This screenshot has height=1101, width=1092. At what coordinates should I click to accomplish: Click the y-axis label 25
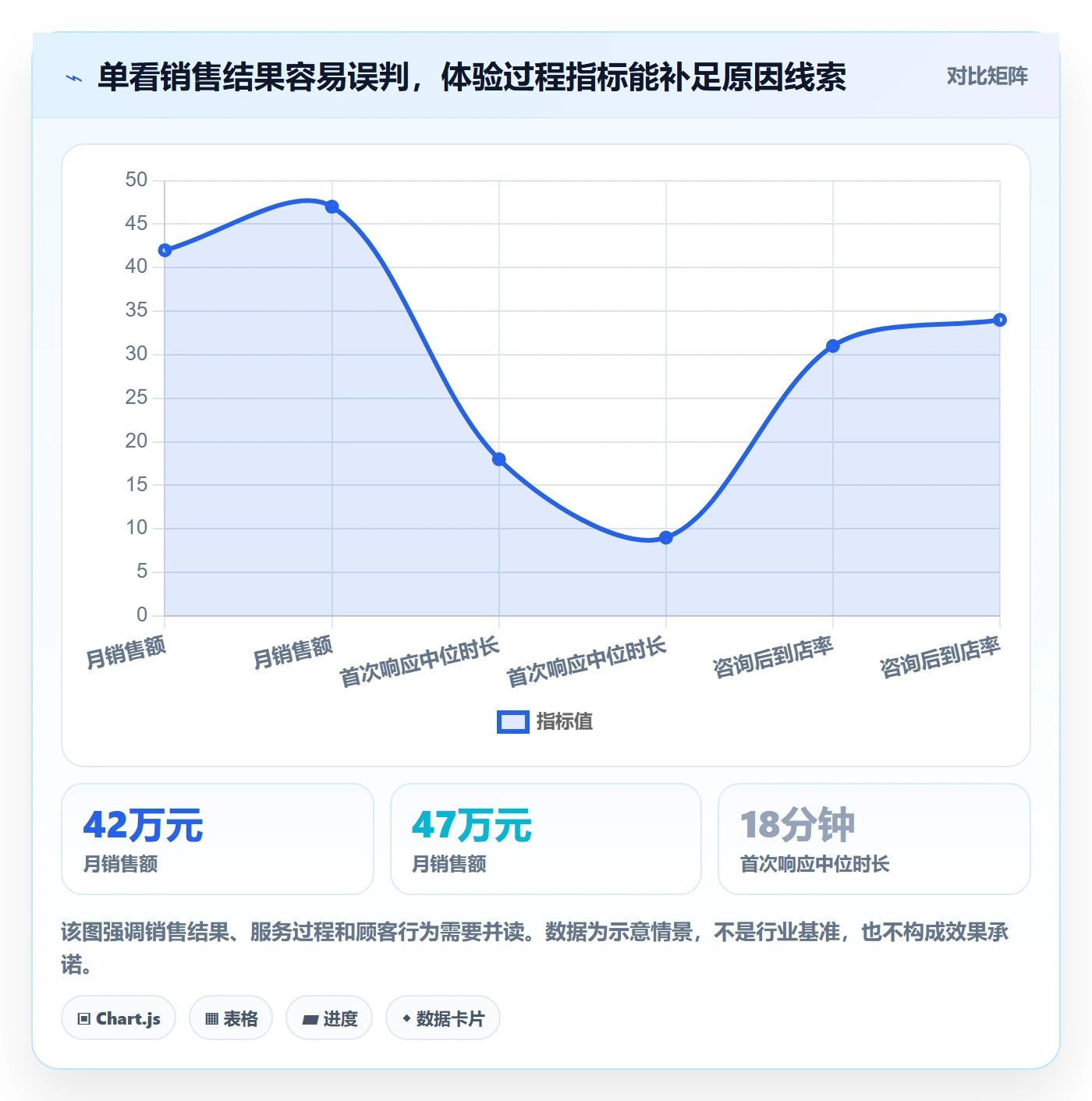click(136, 398)
